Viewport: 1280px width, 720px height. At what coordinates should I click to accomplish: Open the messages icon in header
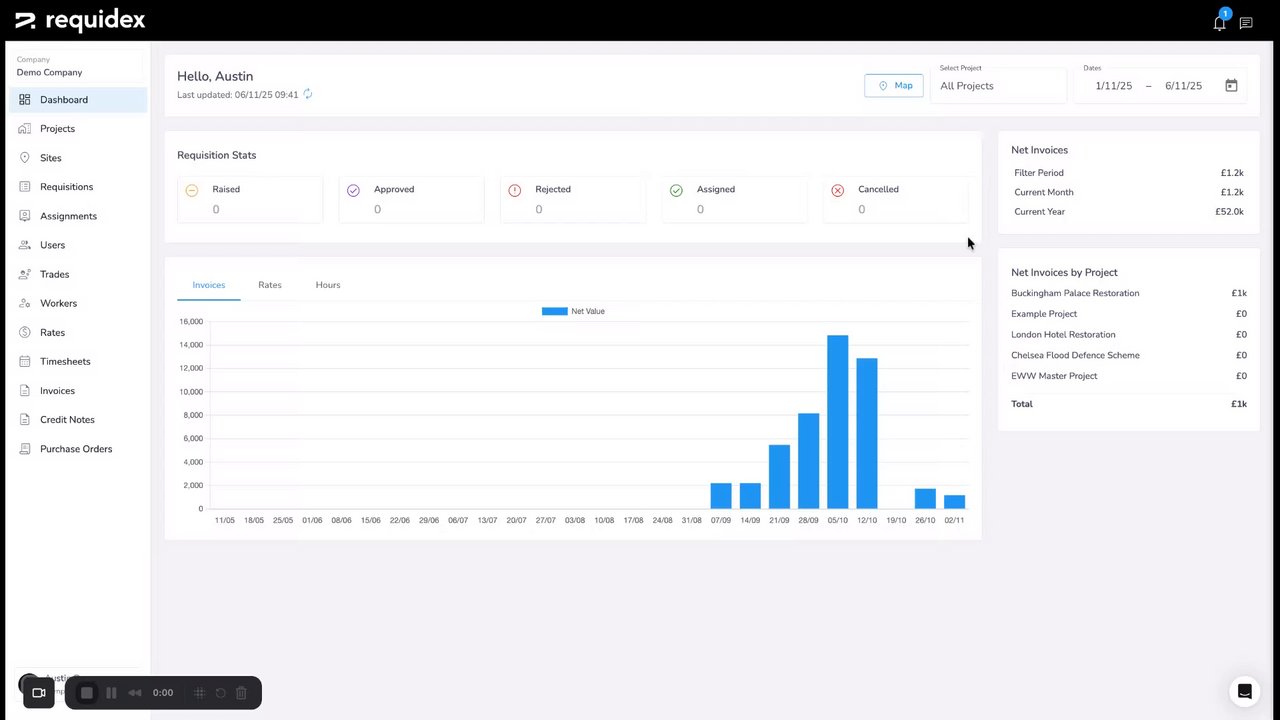tap(1246, 23)
